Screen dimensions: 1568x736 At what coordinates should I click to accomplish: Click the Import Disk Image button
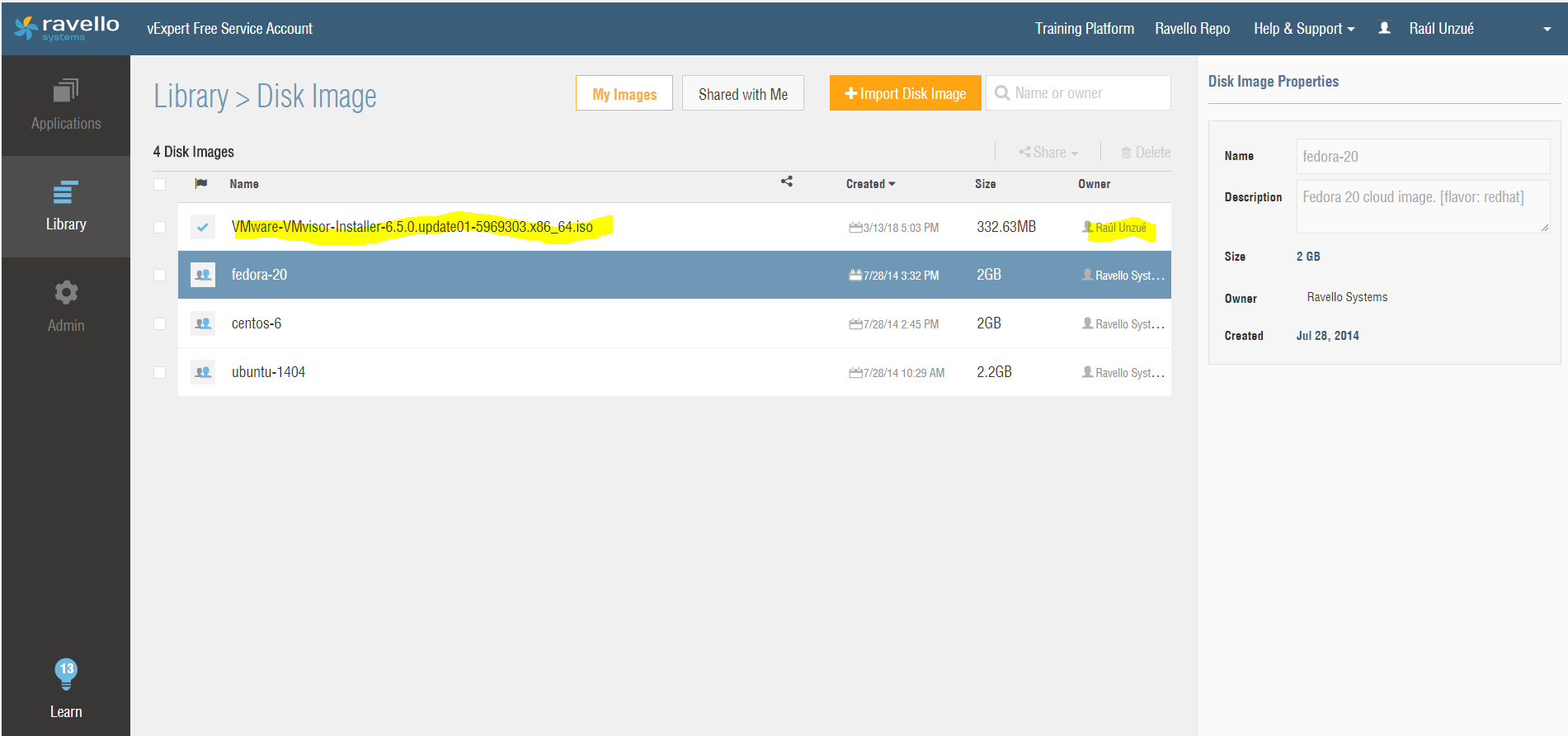[905, 94]
